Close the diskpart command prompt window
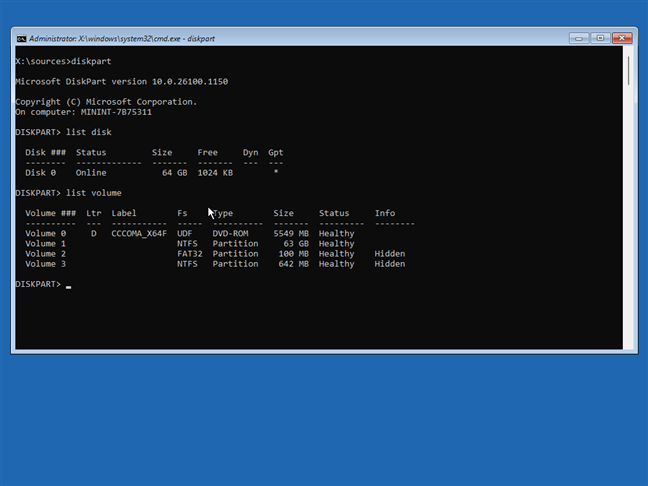This screenshot has height=486, width=648. pyautogui.click(x=621, y=38)
